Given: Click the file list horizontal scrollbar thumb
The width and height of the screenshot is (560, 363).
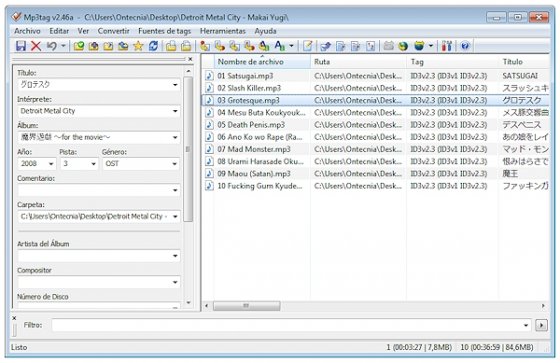Looking at the screenshot, I should (x=246, y=306).
